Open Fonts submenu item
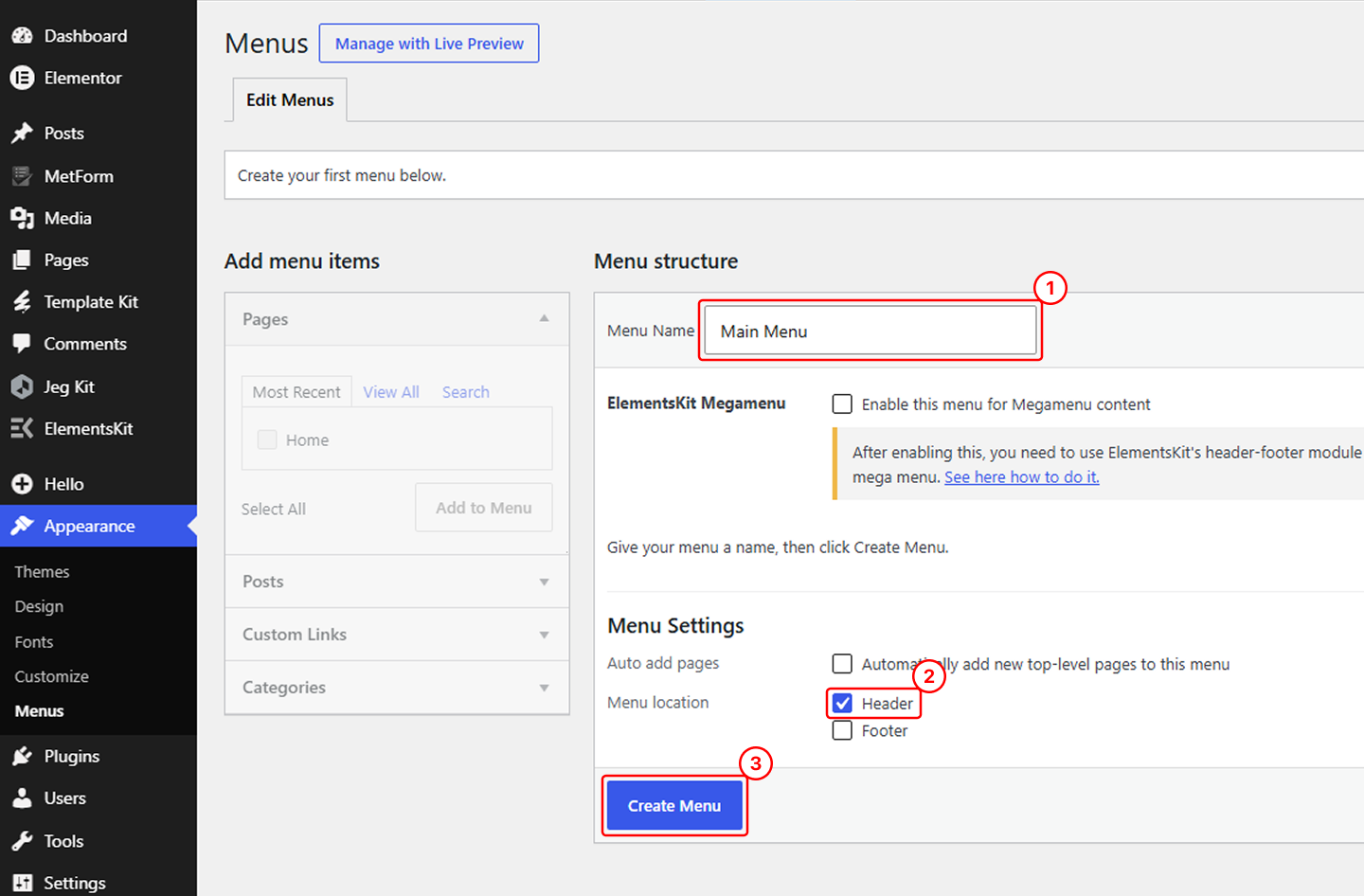This screenshot has height=896, width=1364. tap(34, 642)
